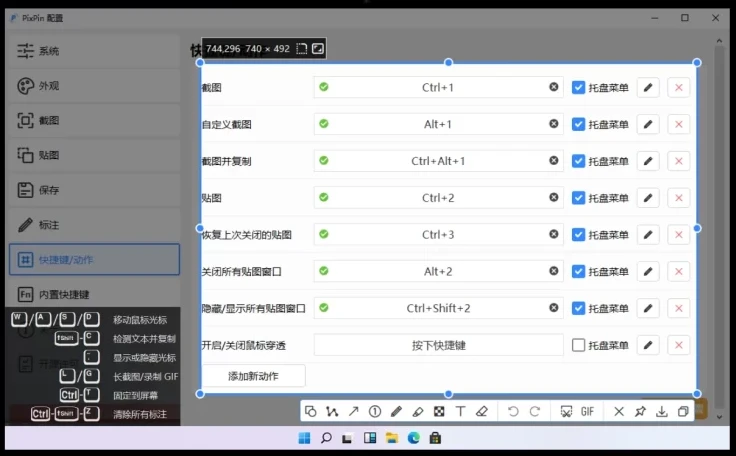Pin the screenshot to the screen
This screenshot has width=736, height=456.
coord(640,412)
